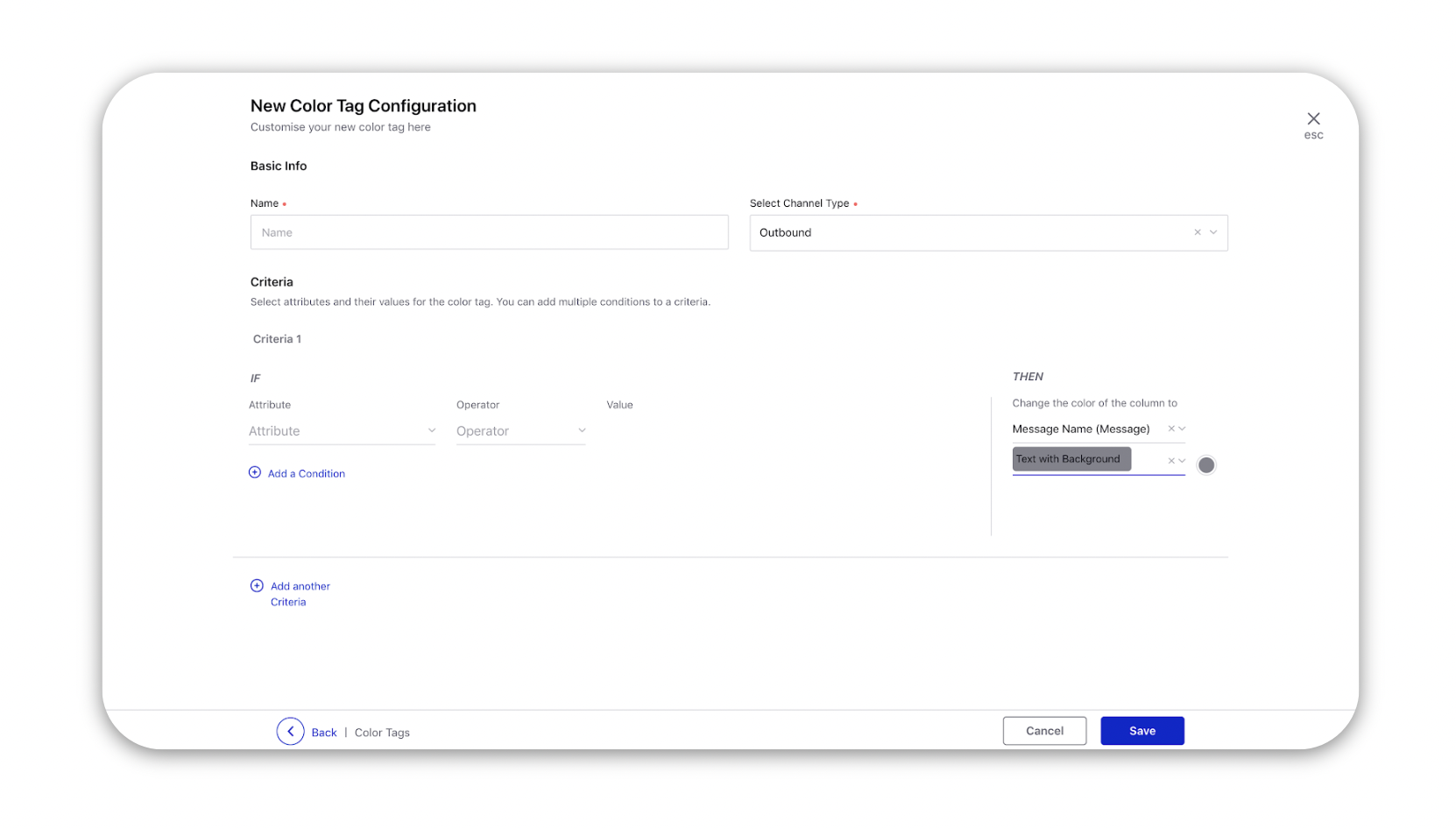The height and width of the screenshot is (829, 1456).
Task: Open the gray color picker swatch
Action: pos(1206,465)
